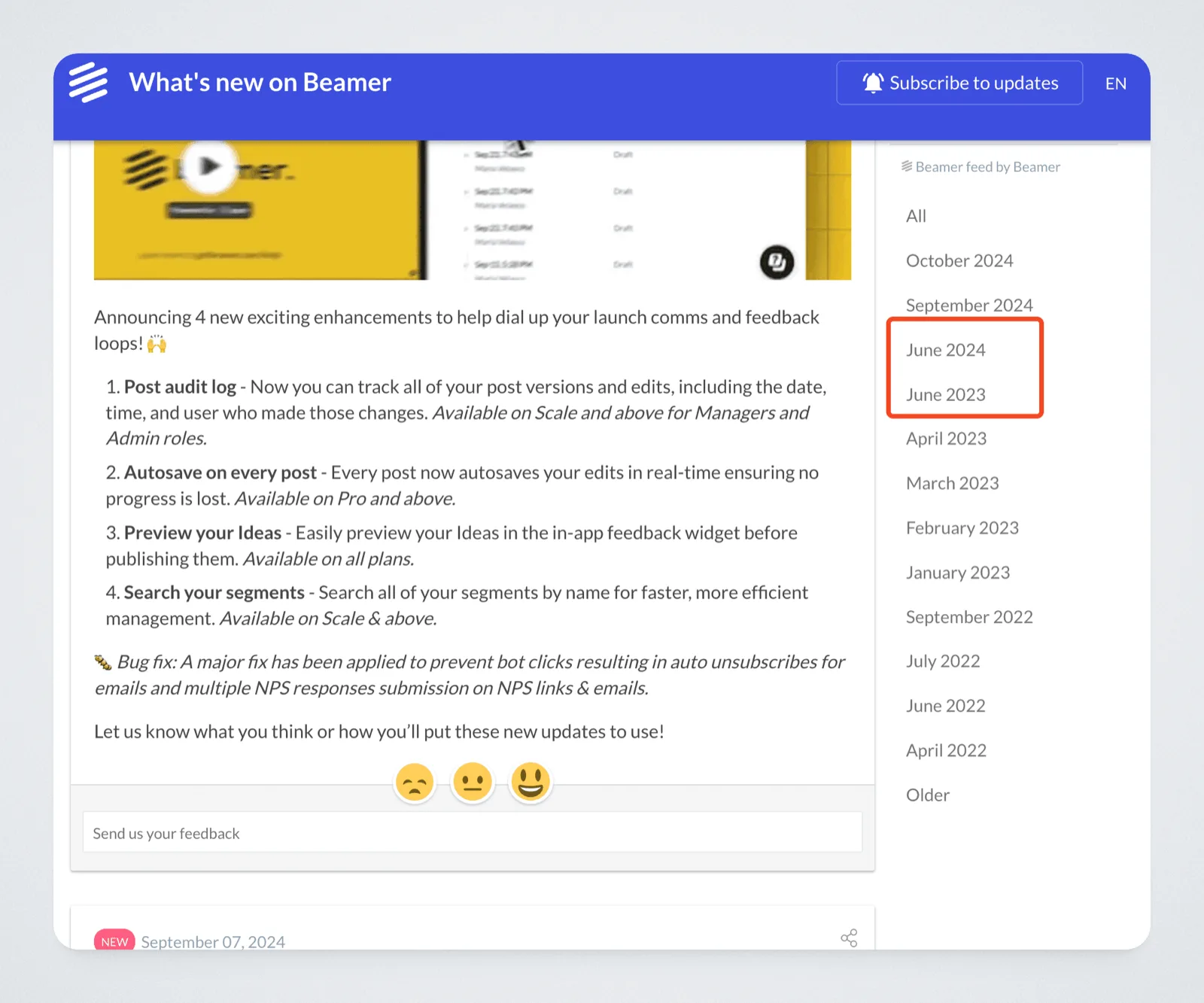Filter posts to October 2024
The width and height of the screenshot is (1204, 1003).
pos(959,260)
